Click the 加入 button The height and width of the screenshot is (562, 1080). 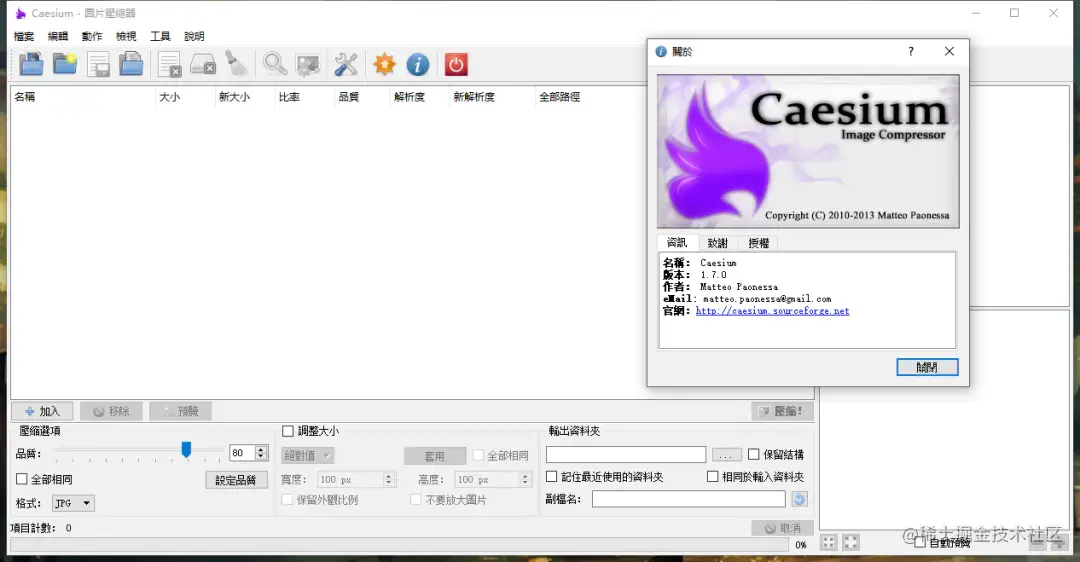[x=43, y=411]
